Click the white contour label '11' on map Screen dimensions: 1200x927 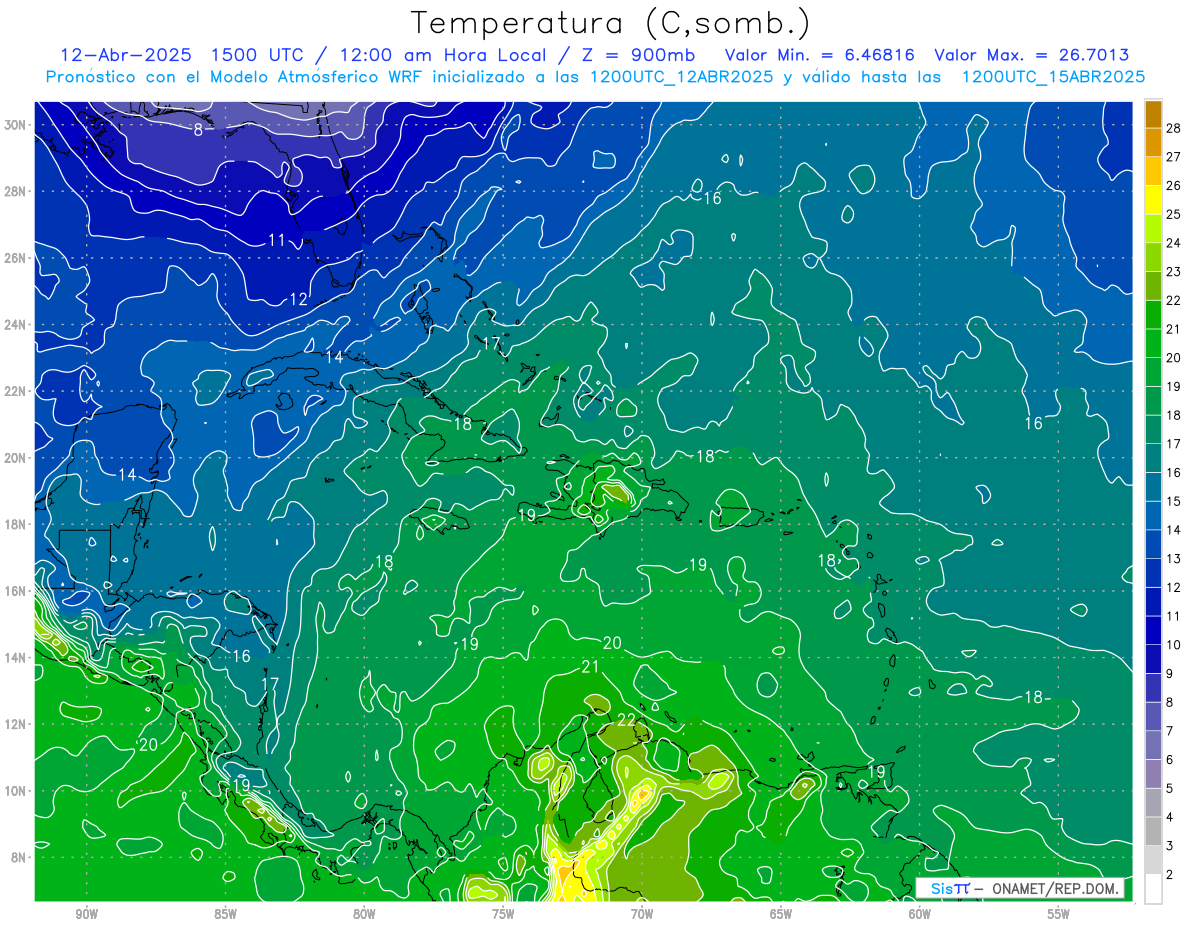[x=277, y=239]
